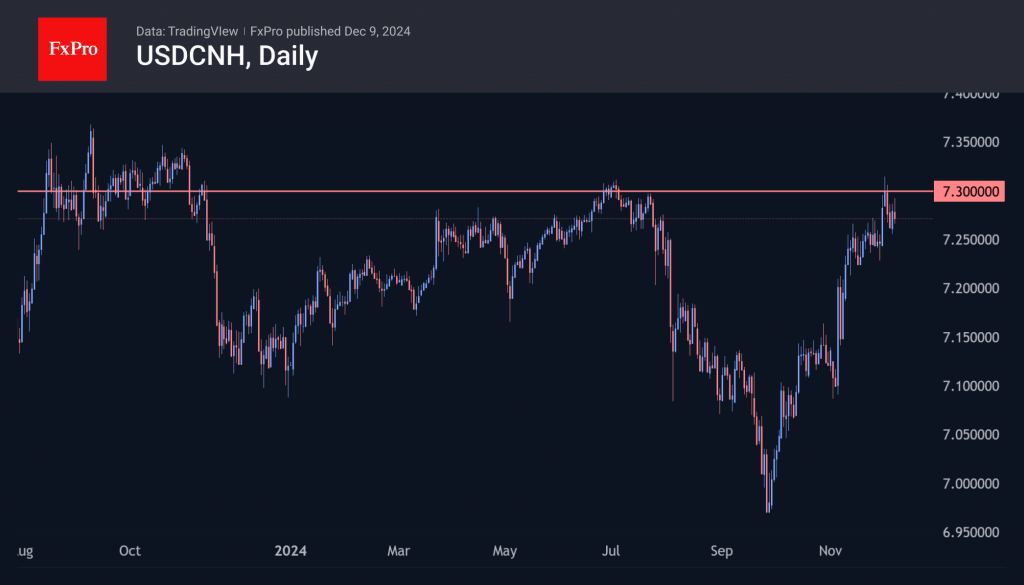Click the Sep label on time axis
This screenshot has width=1024, height=585.
722,551
